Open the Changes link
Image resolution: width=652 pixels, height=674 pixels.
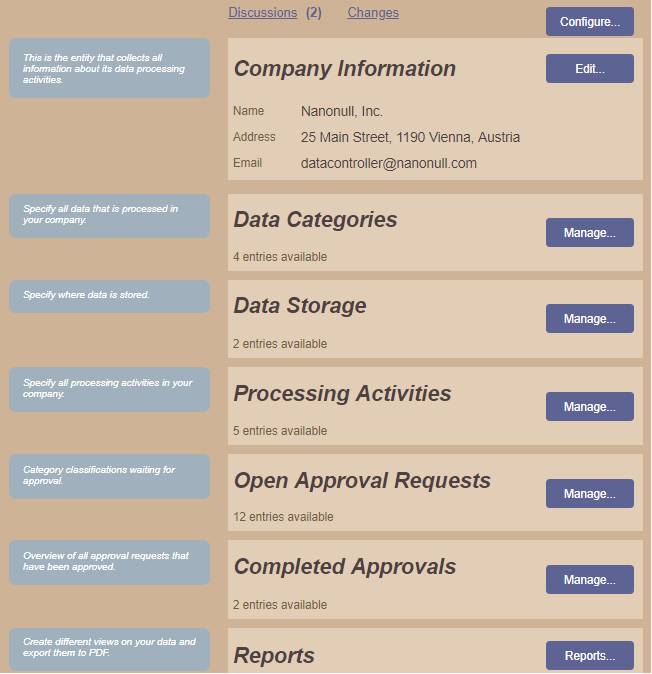click(x=373, y=13)
